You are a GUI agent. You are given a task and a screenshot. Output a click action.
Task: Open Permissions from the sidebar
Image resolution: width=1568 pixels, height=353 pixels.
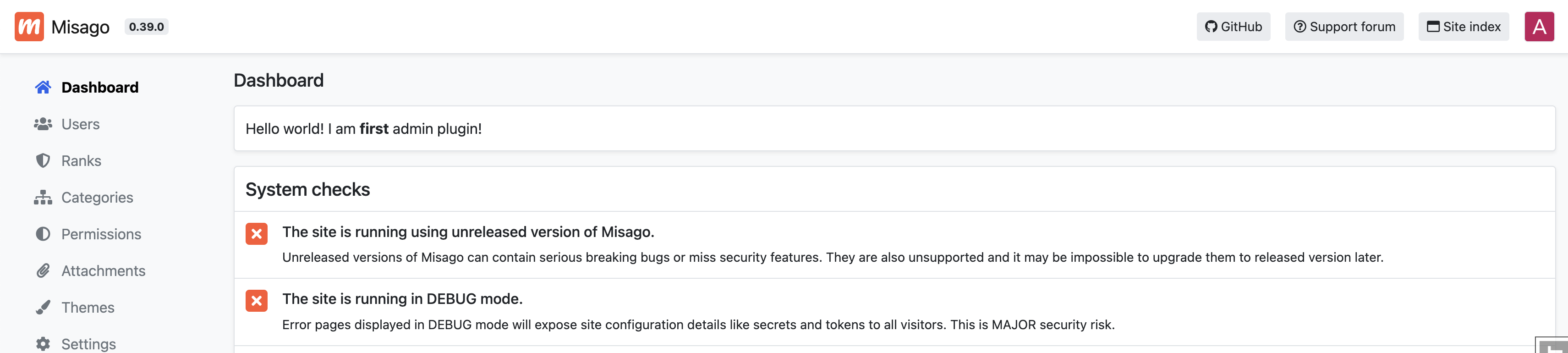(101, 234)
